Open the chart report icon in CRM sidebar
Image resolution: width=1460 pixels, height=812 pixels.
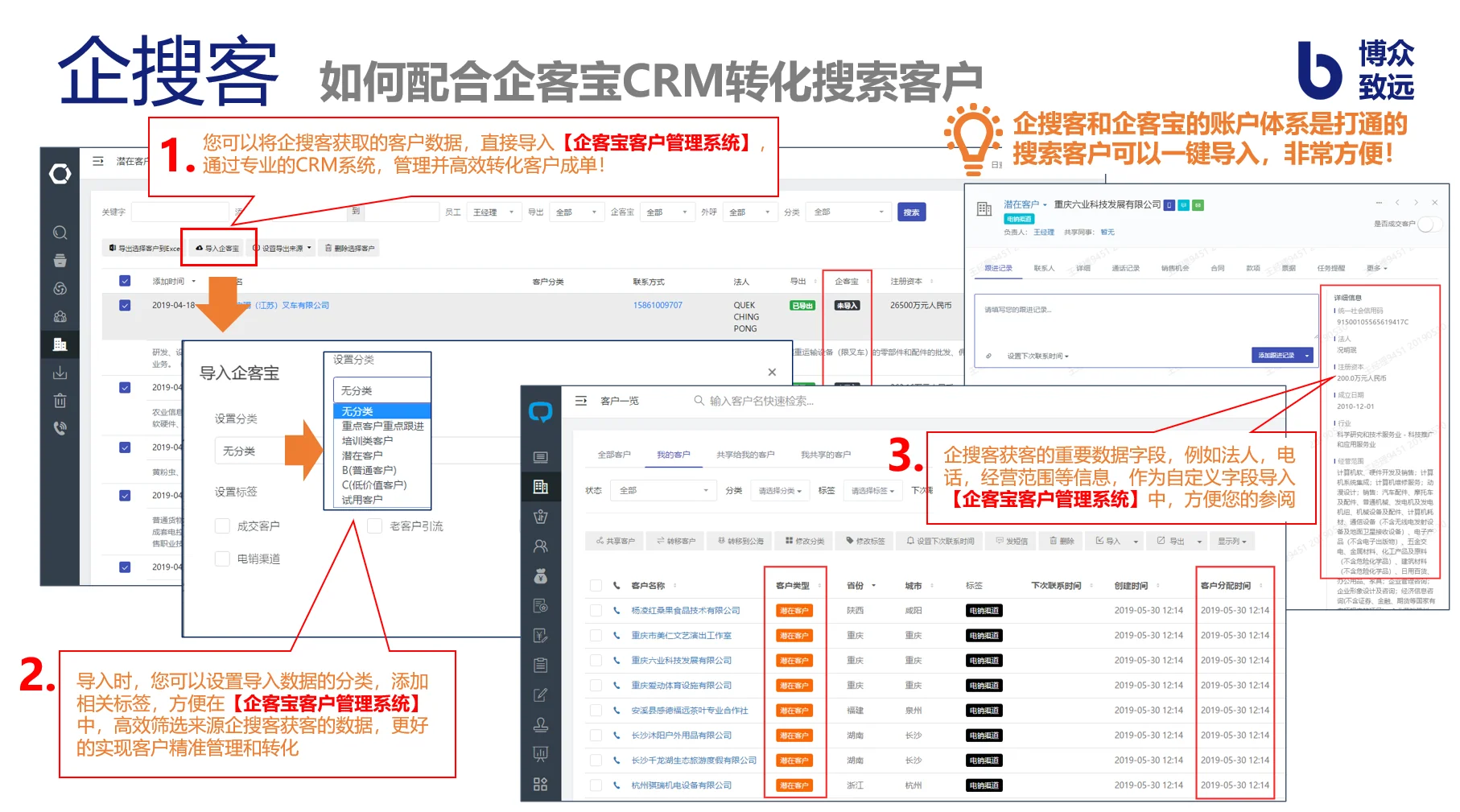[x=541, y=754]
